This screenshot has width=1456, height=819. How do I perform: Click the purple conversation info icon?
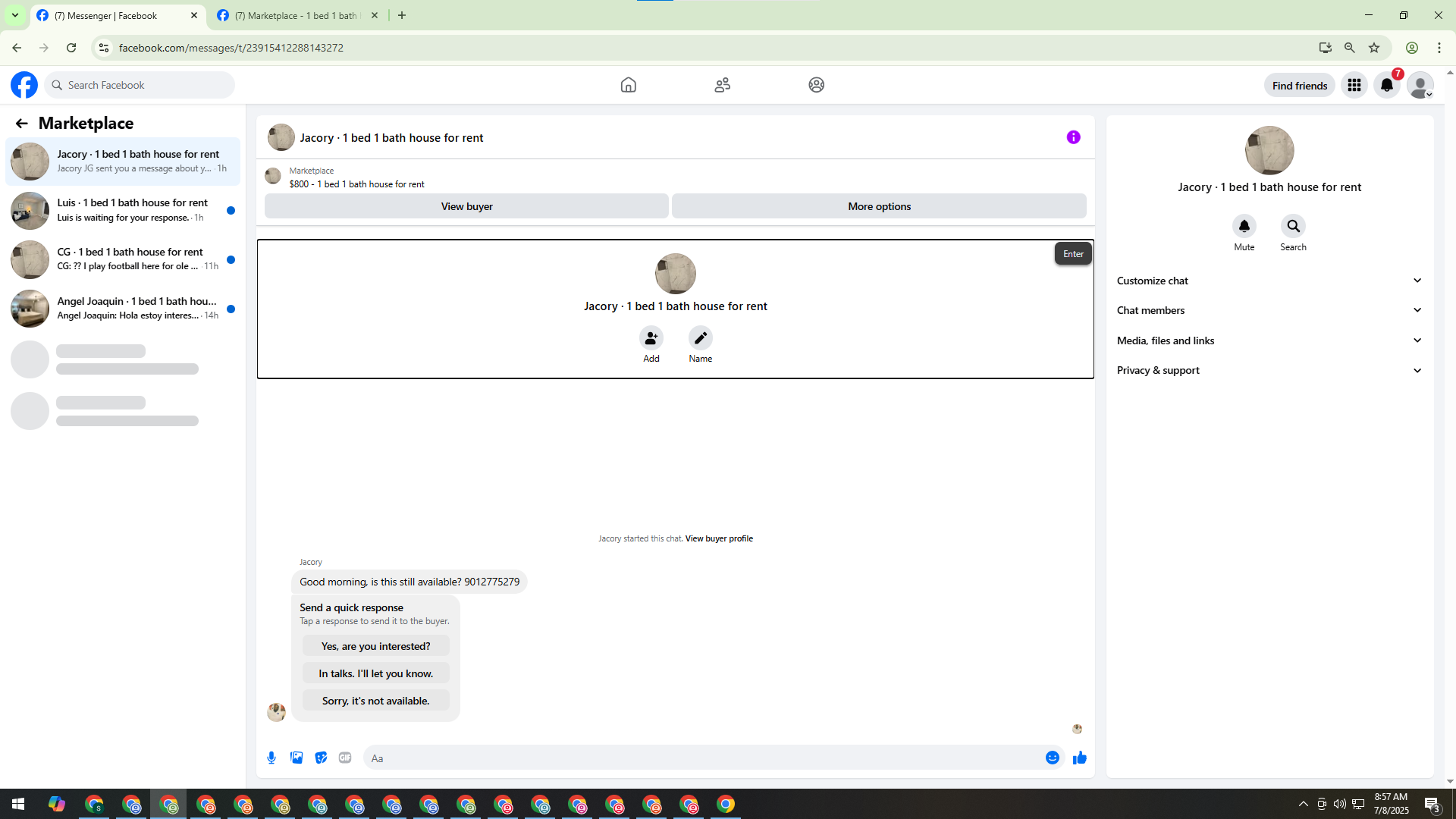point(1073,137)
